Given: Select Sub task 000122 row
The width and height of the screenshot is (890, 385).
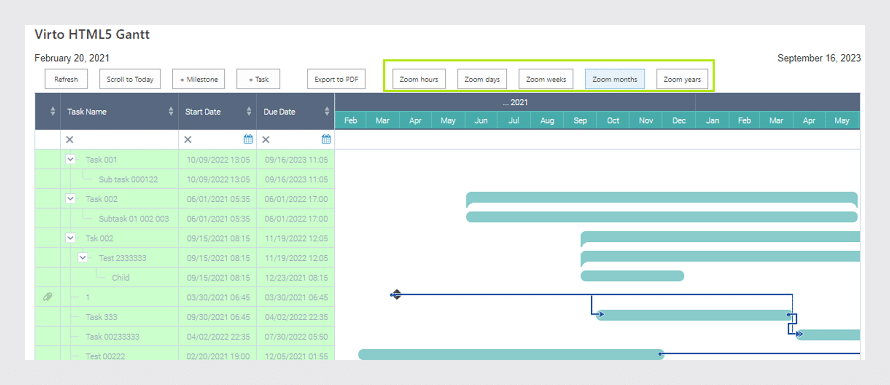Looking at the screenshot, I should pos(185,179).
